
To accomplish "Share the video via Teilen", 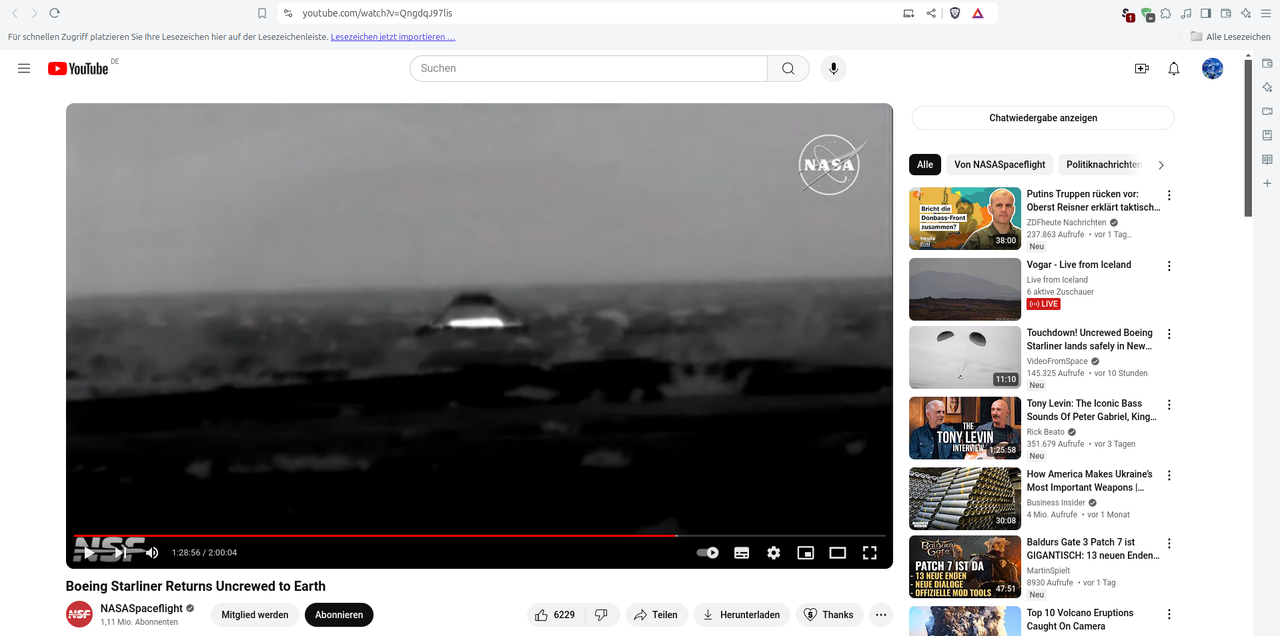I will tap(657, 615).
